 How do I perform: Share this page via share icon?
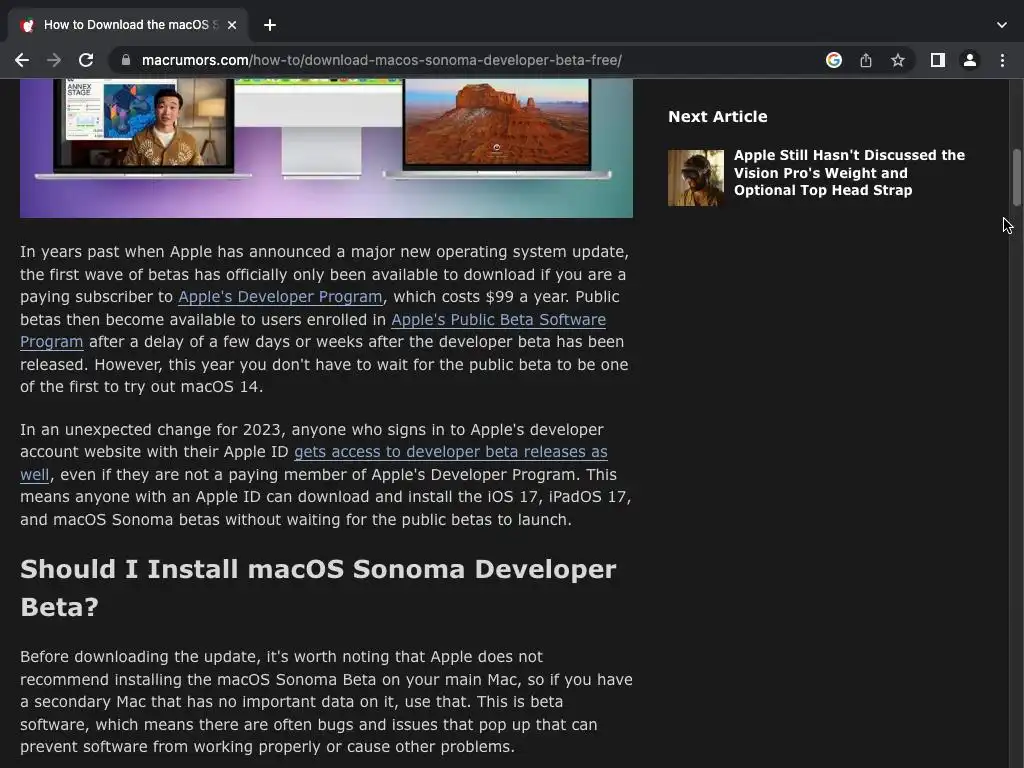tap(865, 60)
